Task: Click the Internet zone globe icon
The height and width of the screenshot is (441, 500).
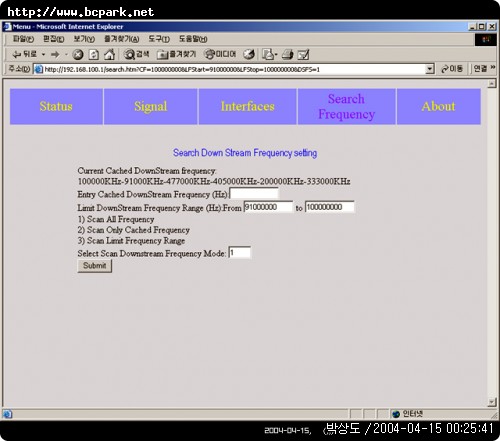Action: (396, 414)
